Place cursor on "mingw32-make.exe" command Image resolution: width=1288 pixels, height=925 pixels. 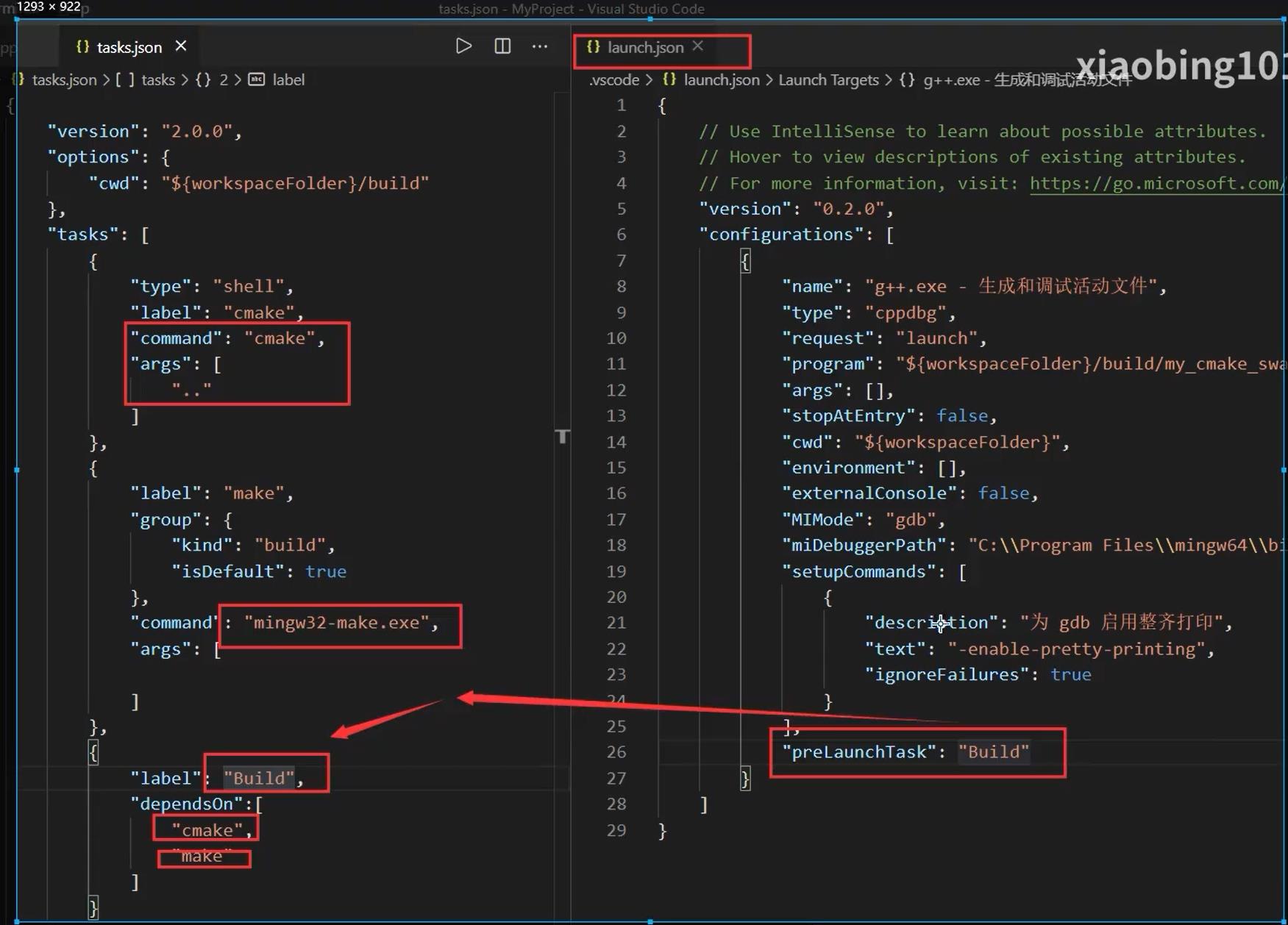coord(336,623)
